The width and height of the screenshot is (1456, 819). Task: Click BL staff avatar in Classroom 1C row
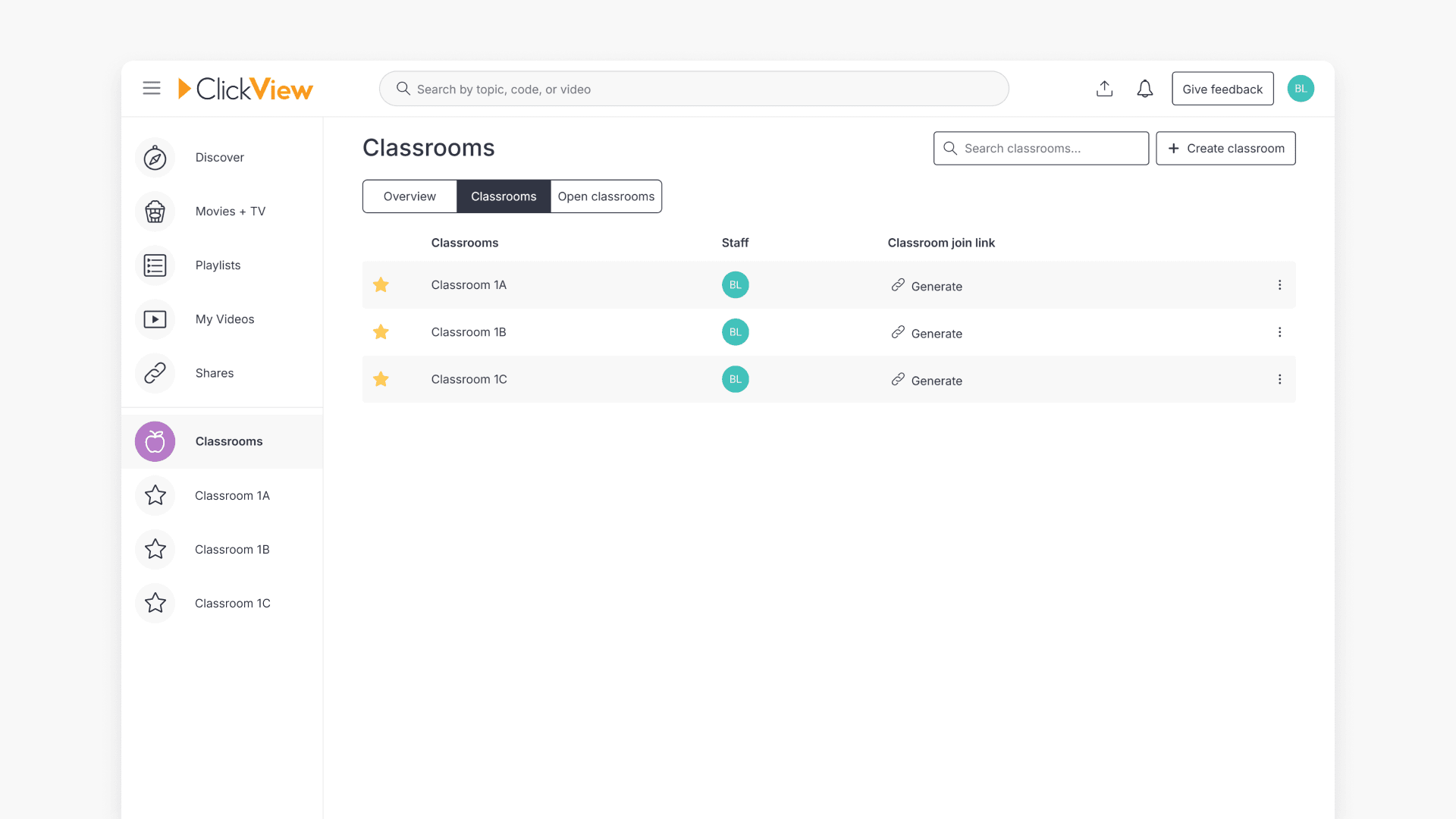[735, 379]
